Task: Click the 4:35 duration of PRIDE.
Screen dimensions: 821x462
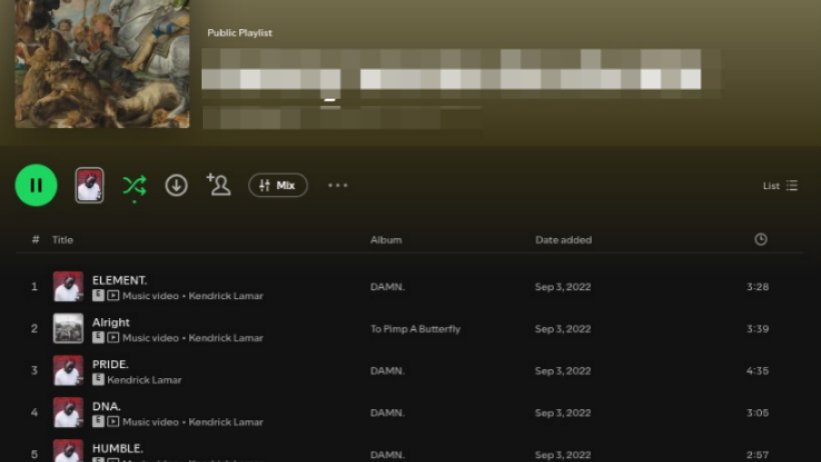Action: (758, 370)
